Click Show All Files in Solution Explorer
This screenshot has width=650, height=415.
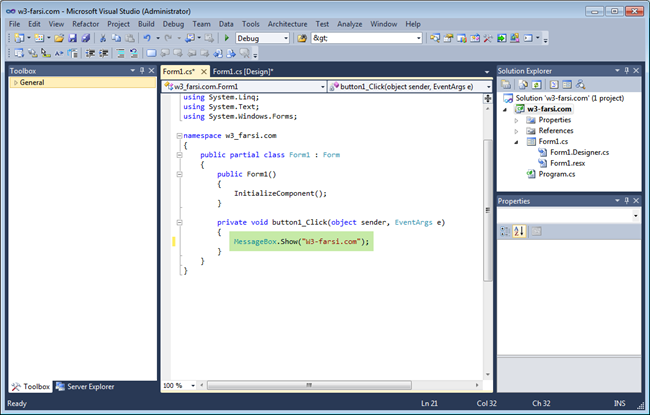523,85
